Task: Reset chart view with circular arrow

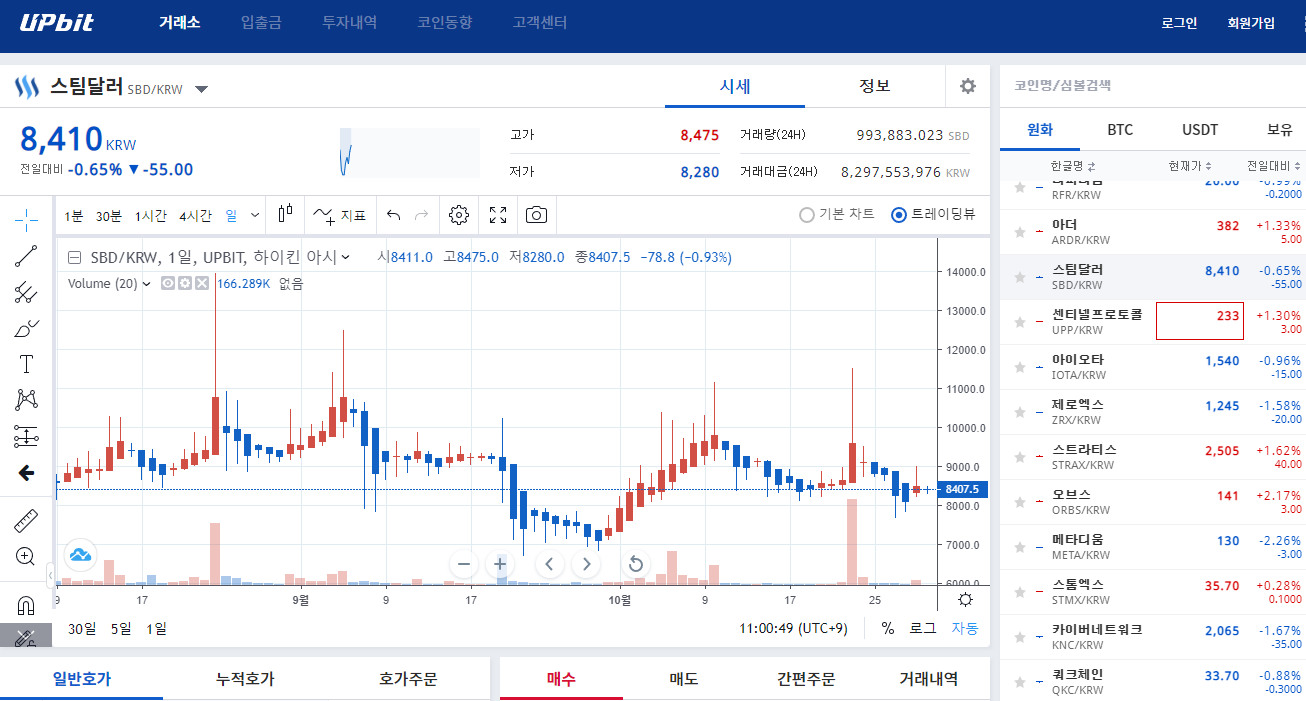Action: 636,564
